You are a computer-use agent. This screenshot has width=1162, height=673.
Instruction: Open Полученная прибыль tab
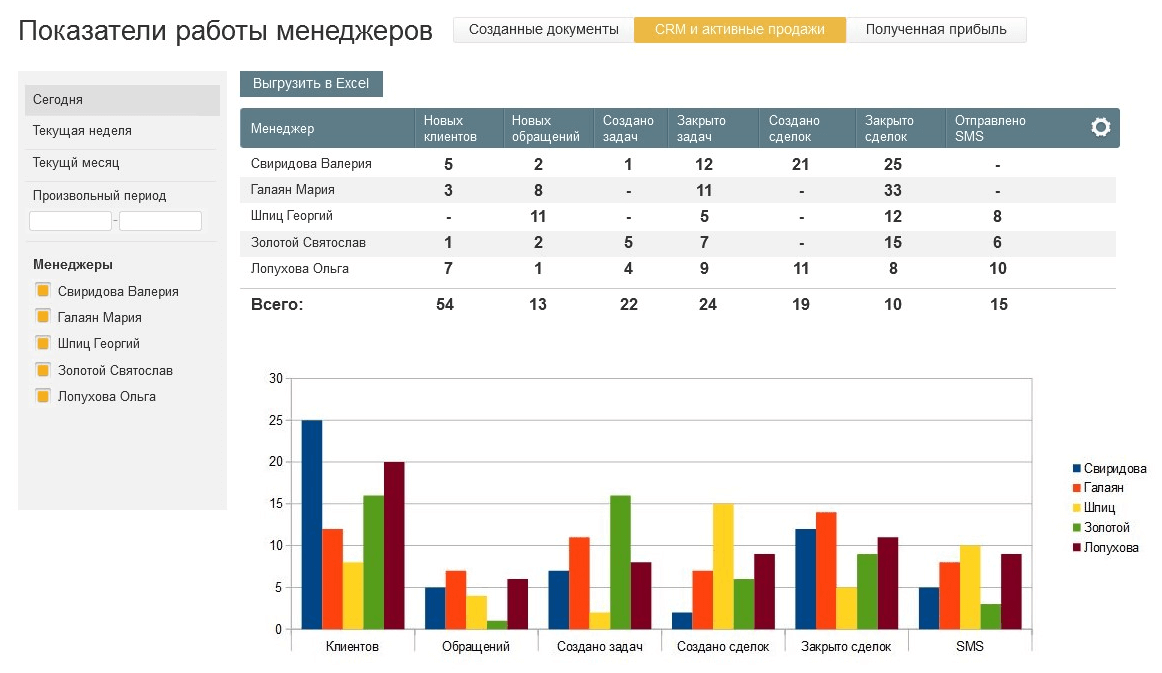(935, 30)
